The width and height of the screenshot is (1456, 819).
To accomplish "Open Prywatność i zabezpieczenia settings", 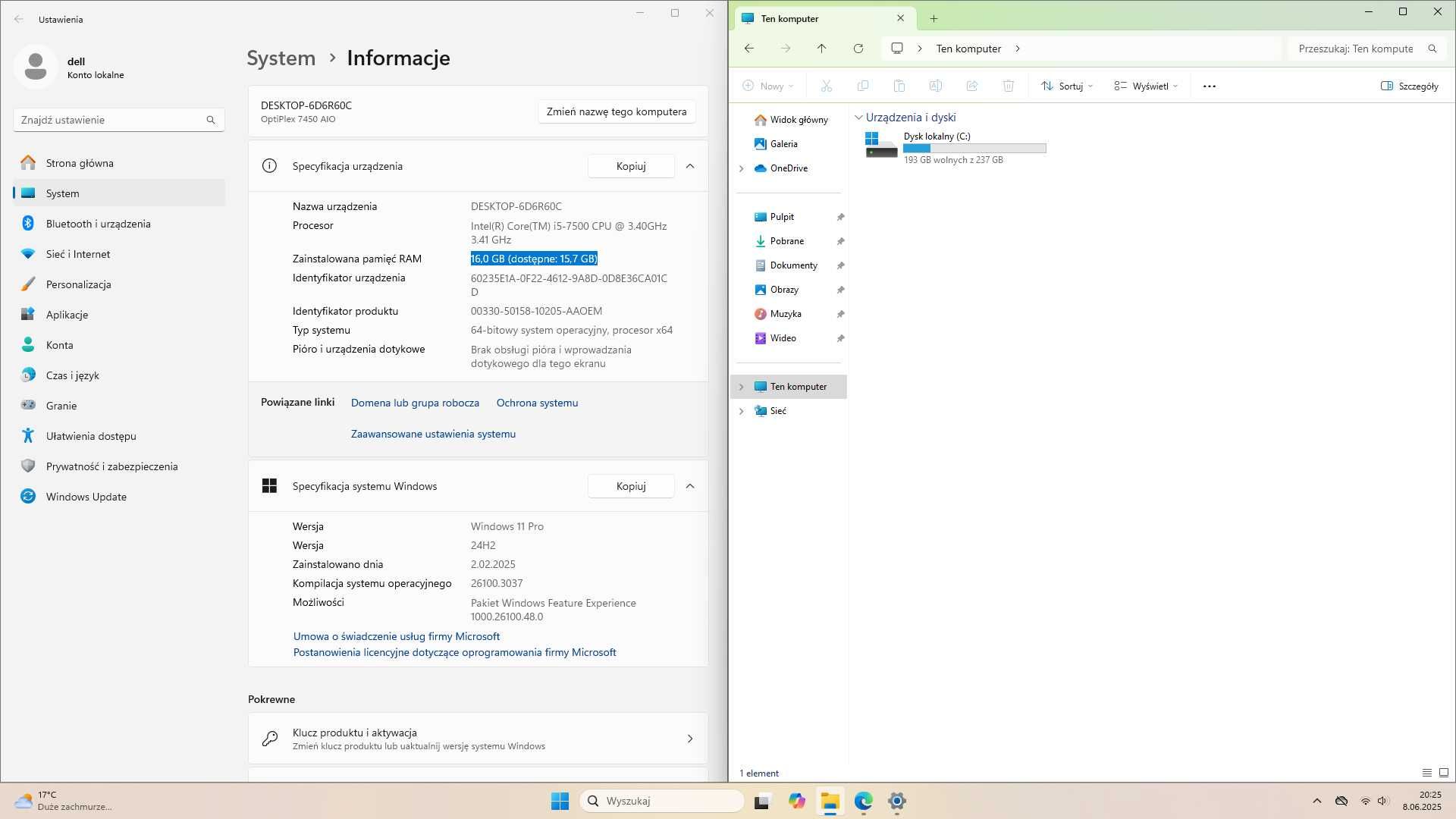I will click(x=119, y=466).
